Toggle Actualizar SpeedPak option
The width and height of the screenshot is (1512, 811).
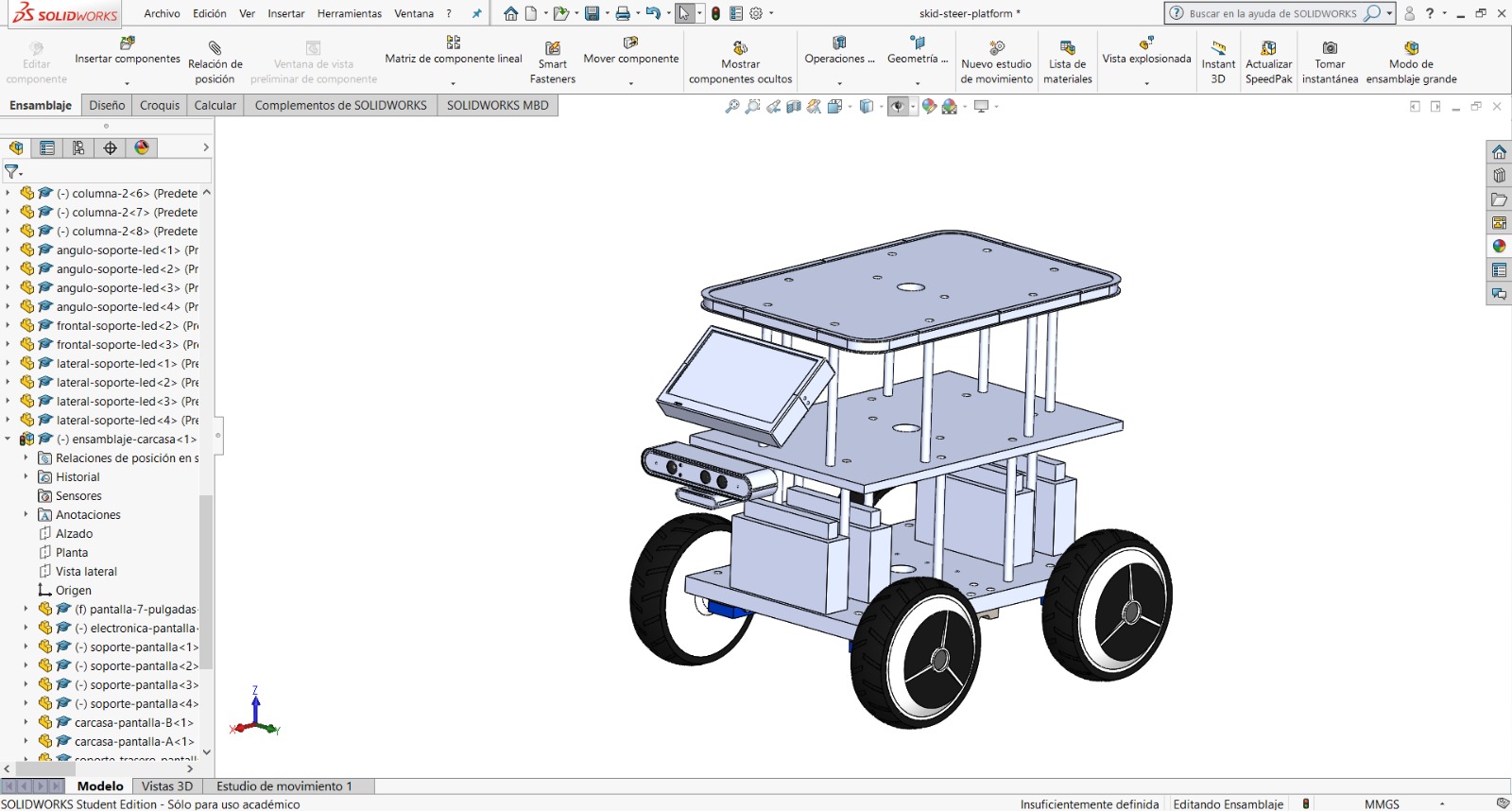point(1268,48)
